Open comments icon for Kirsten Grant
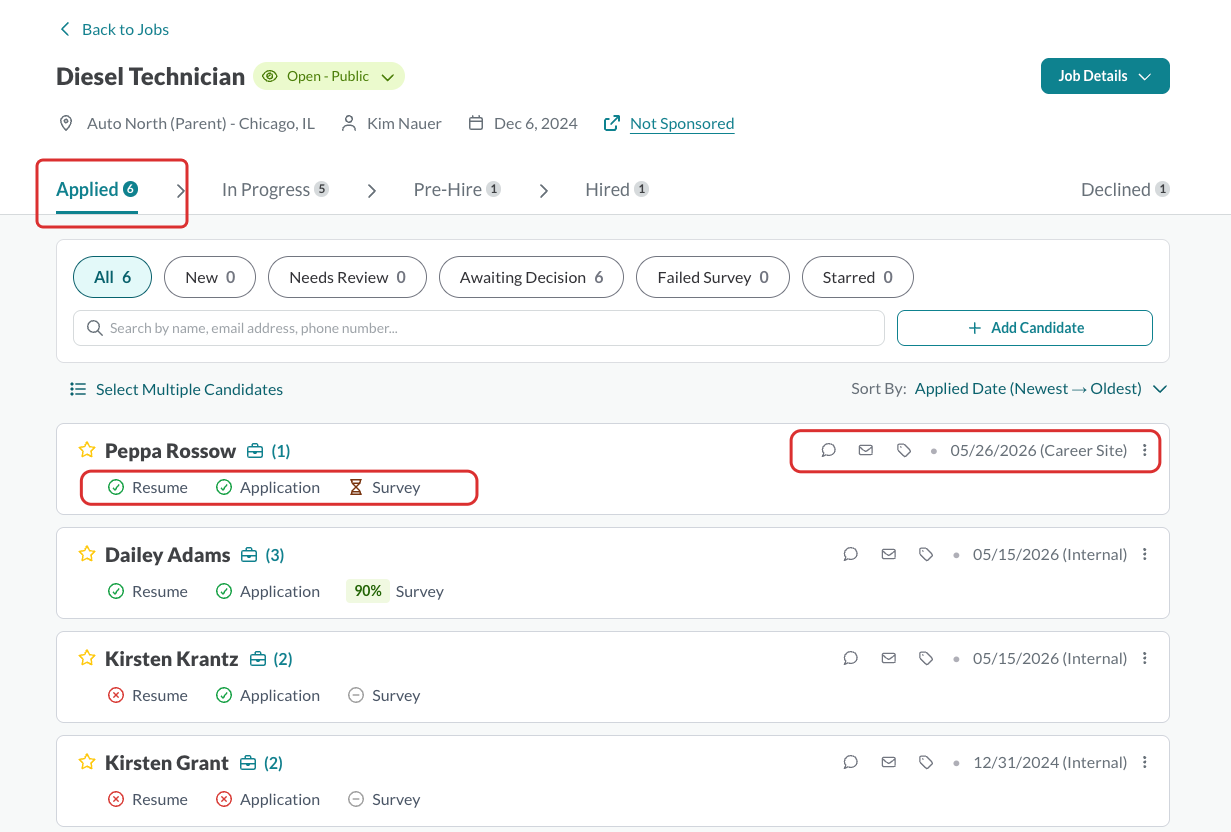 (851, 762)
